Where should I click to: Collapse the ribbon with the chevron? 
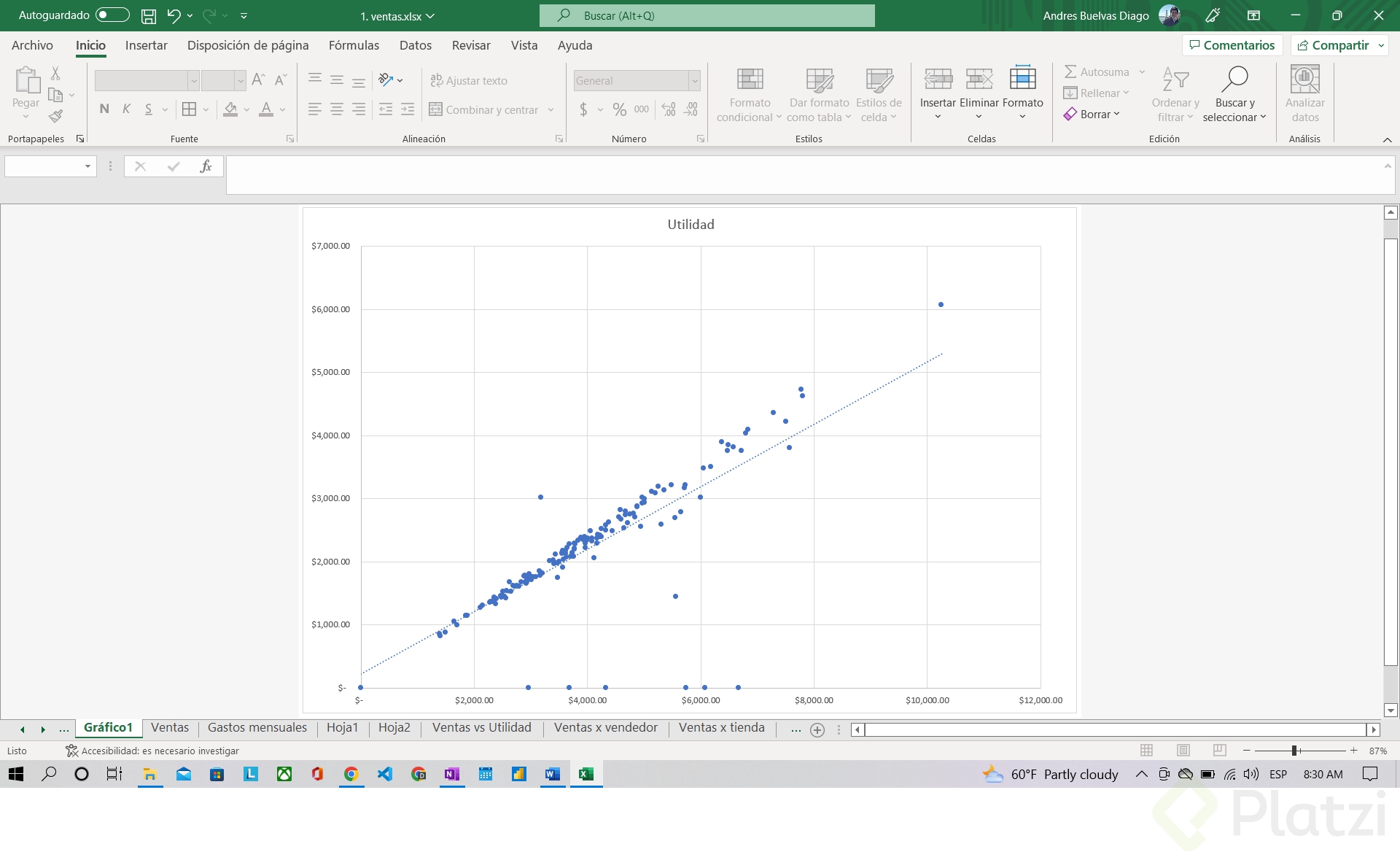[1387, 139]
